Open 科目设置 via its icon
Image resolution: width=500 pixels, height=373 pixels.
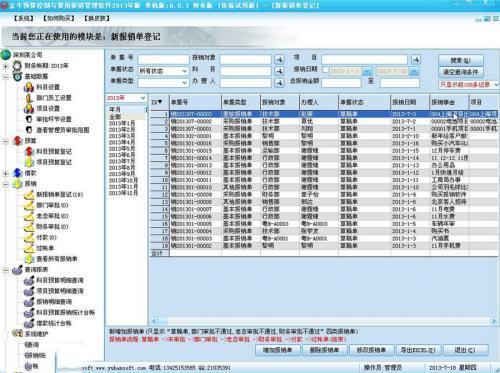[29, 87]
